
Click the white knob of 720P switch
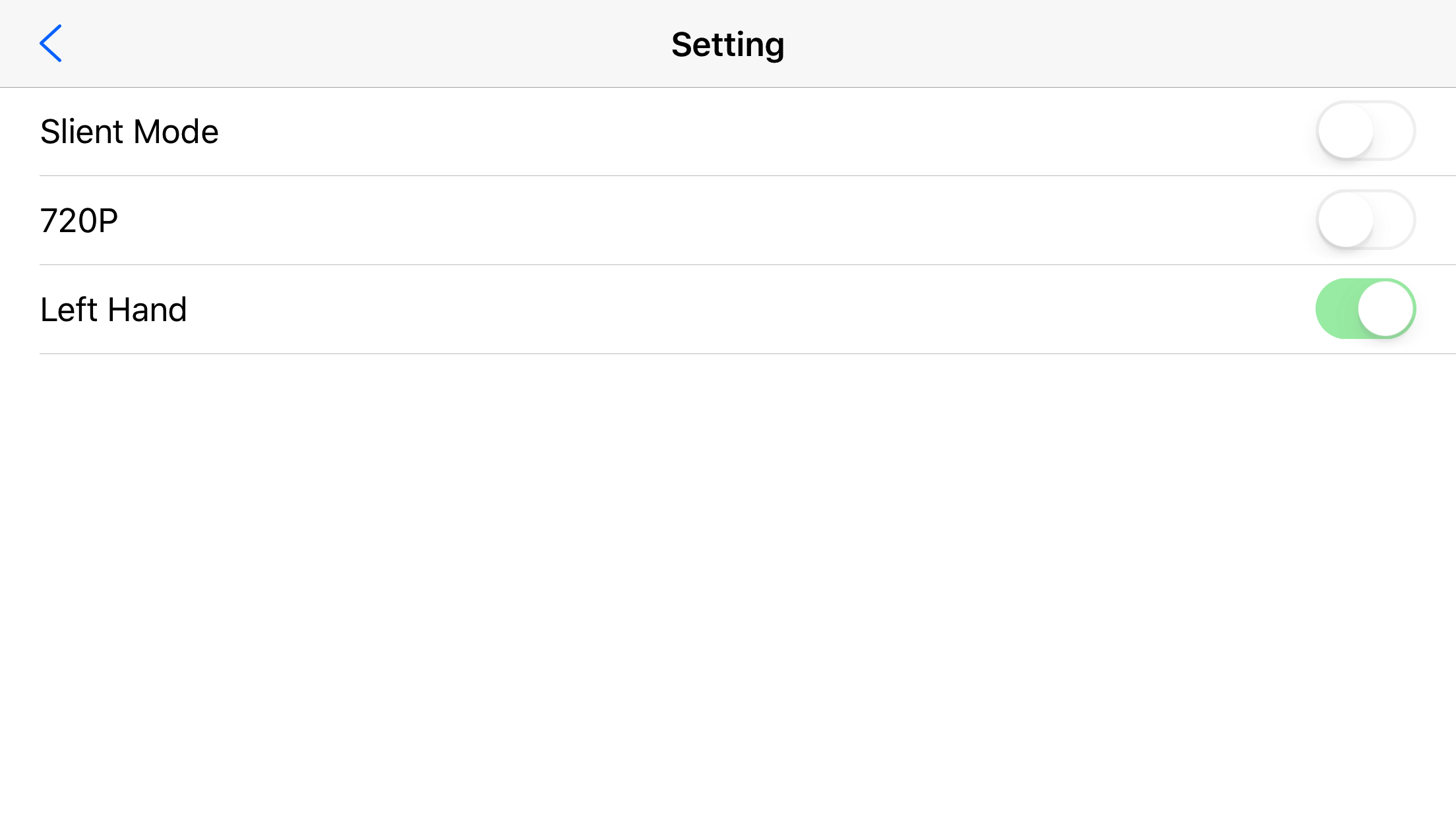pyautogui.click(x=1346, y=220)
